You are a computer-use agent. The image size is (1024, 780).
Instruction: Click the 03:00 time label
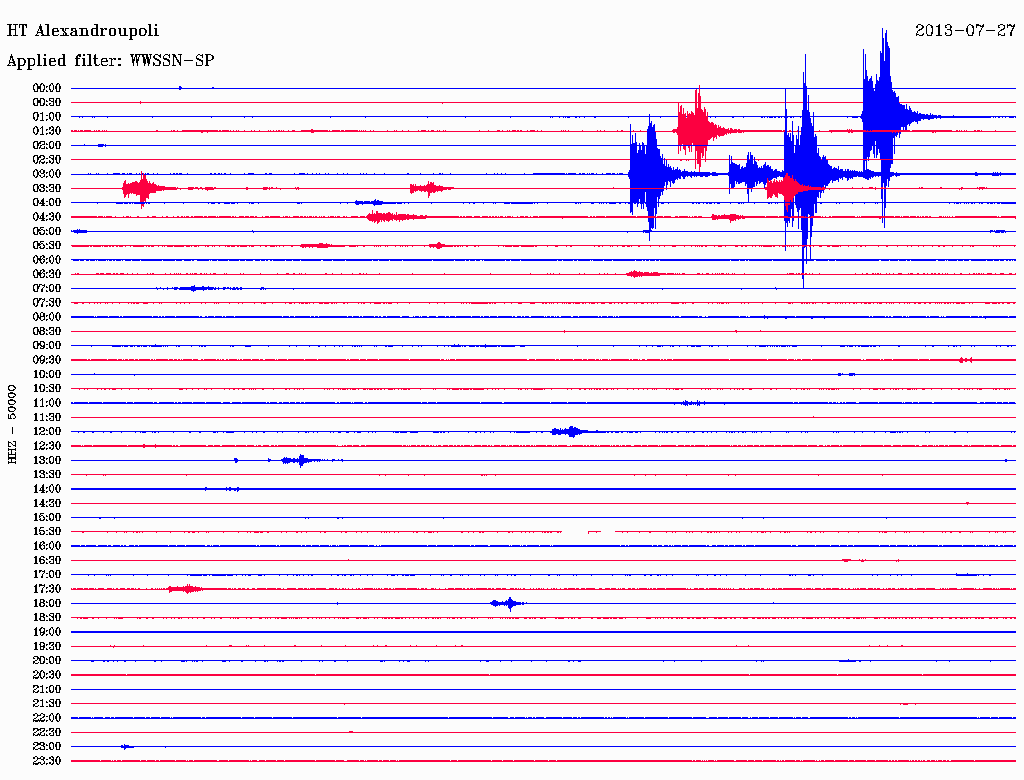coord(47,174)
